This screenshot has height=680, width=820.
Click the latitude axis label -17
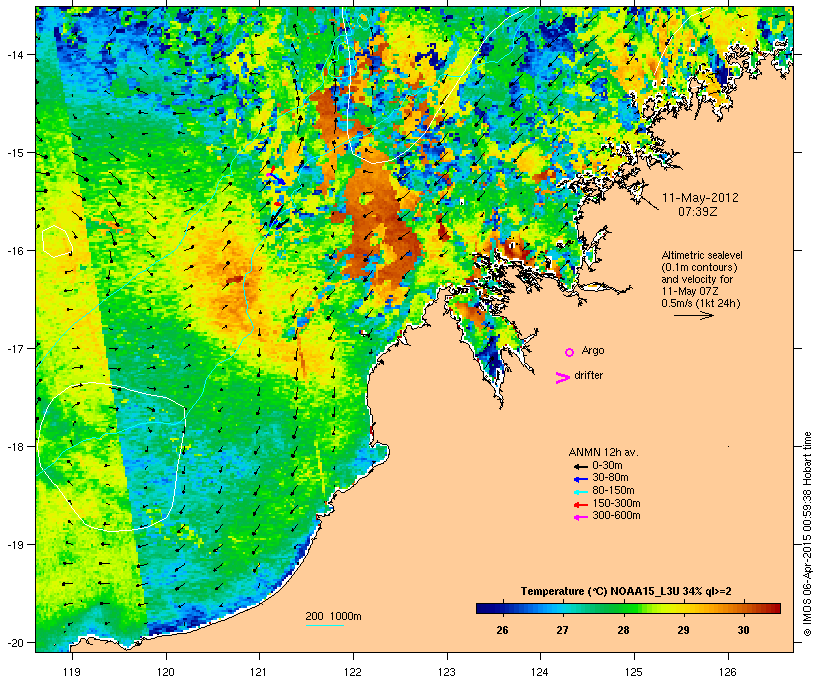14,348
